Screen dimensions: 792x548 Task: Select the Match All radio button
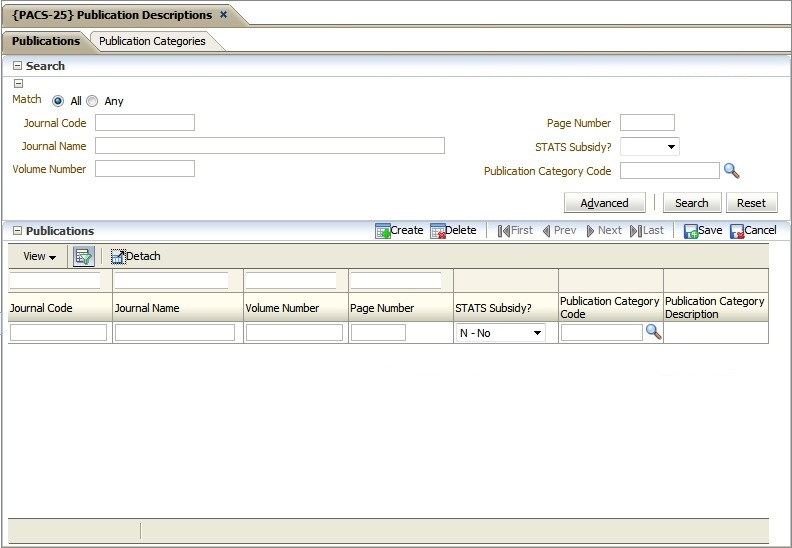[58, 101]
